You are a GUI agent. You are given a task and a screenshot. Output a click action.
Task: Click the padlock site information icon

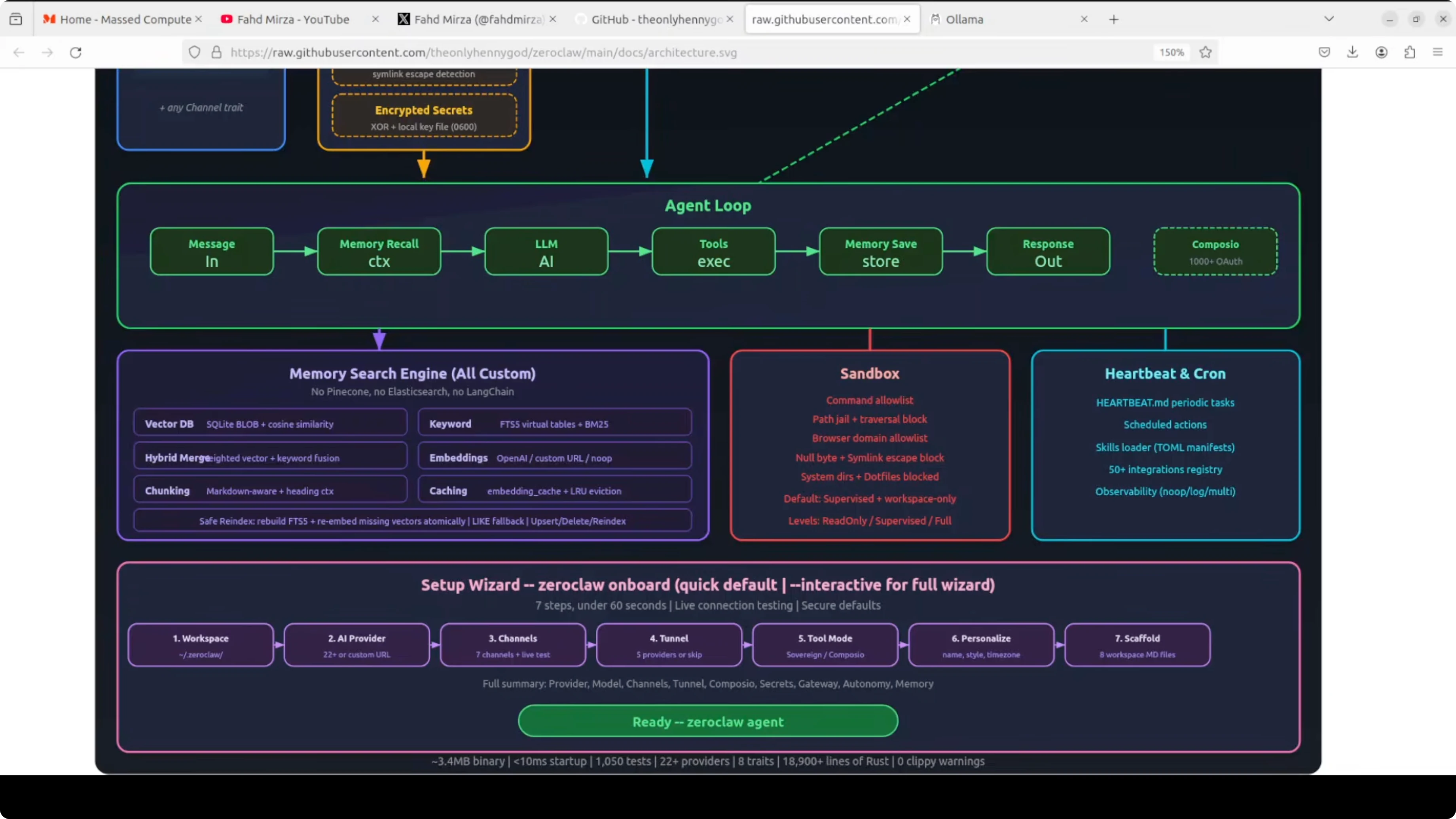pyautogui.click(x=216, y=53)
